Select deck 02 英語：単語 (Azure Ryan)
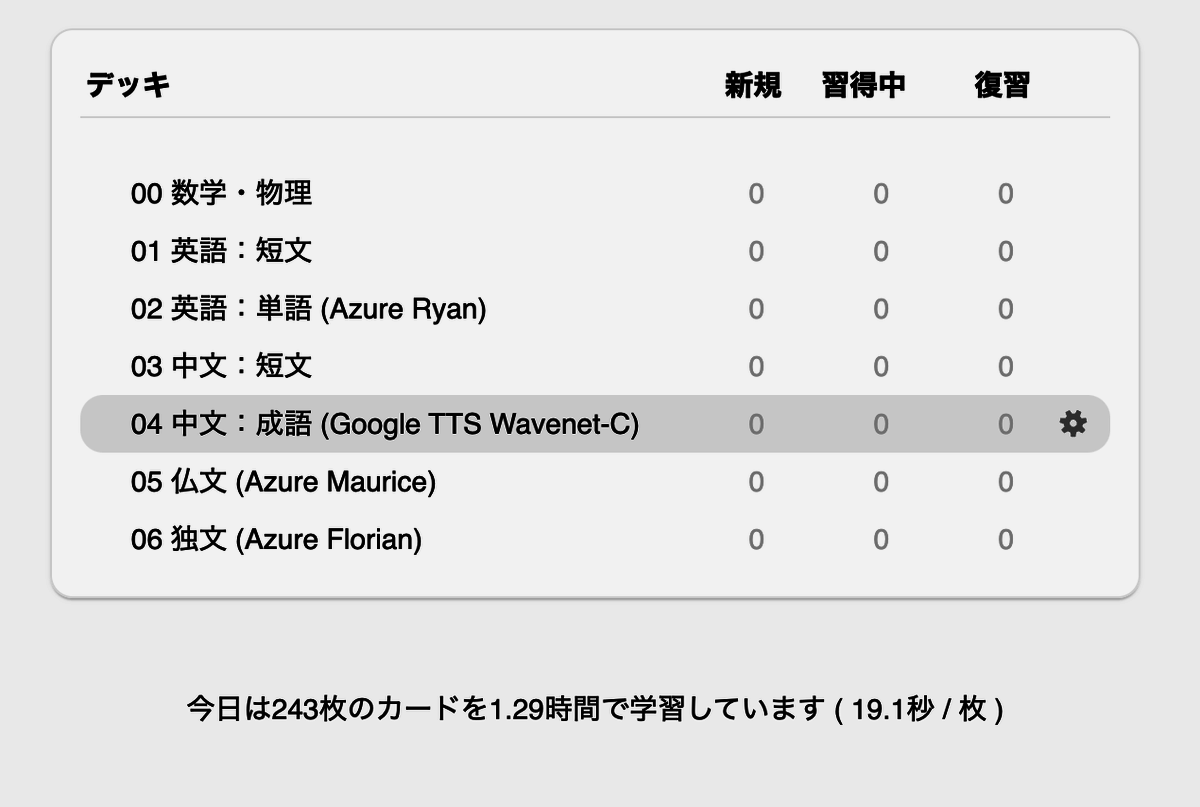Viewport: 1200px width, 807px height. [x=308, y=309]
